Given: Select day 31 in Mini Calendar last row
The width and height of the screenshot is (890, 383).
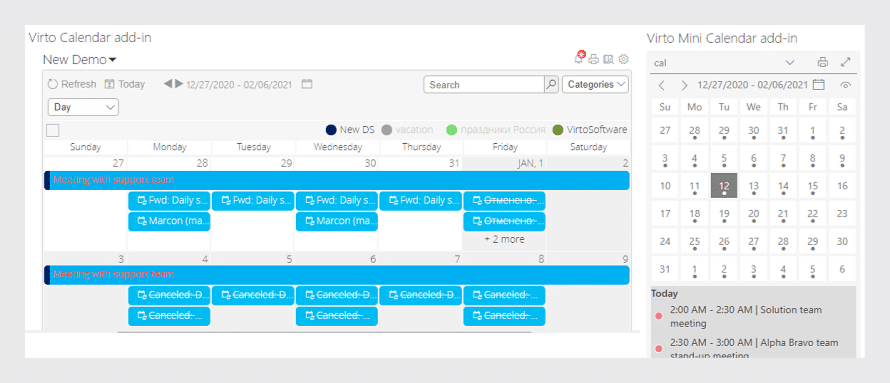Looking at the screenshot, I should click(665, 269).
